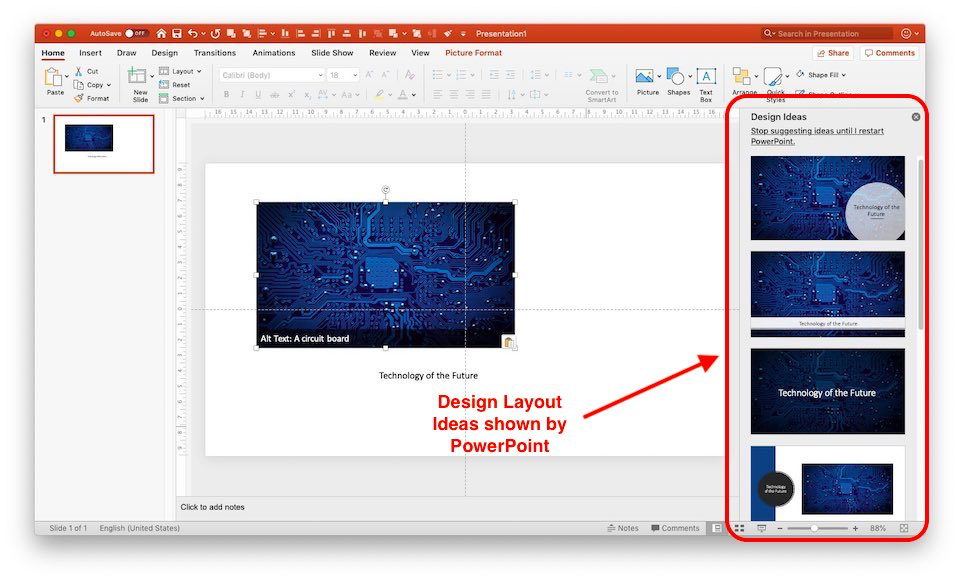960x581 pixels.
Task: Click Stop suggesting ideas link
Action: point(817,136)
